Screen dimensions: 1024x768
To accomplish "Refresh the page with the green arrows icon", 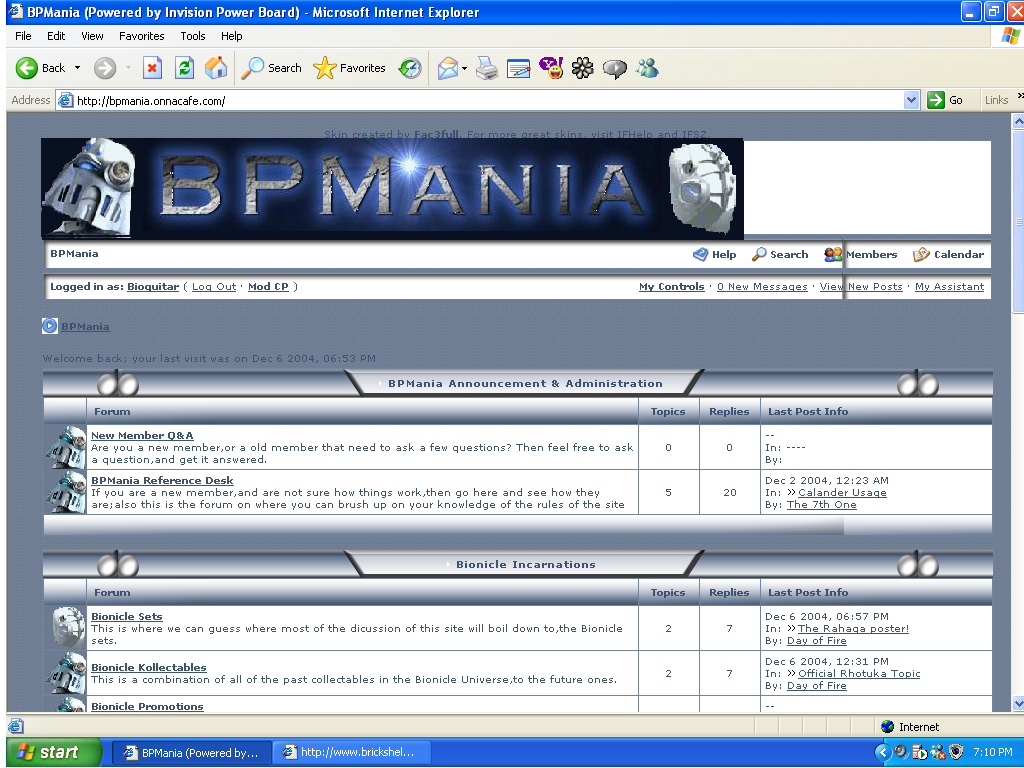I will coord(185,68).
